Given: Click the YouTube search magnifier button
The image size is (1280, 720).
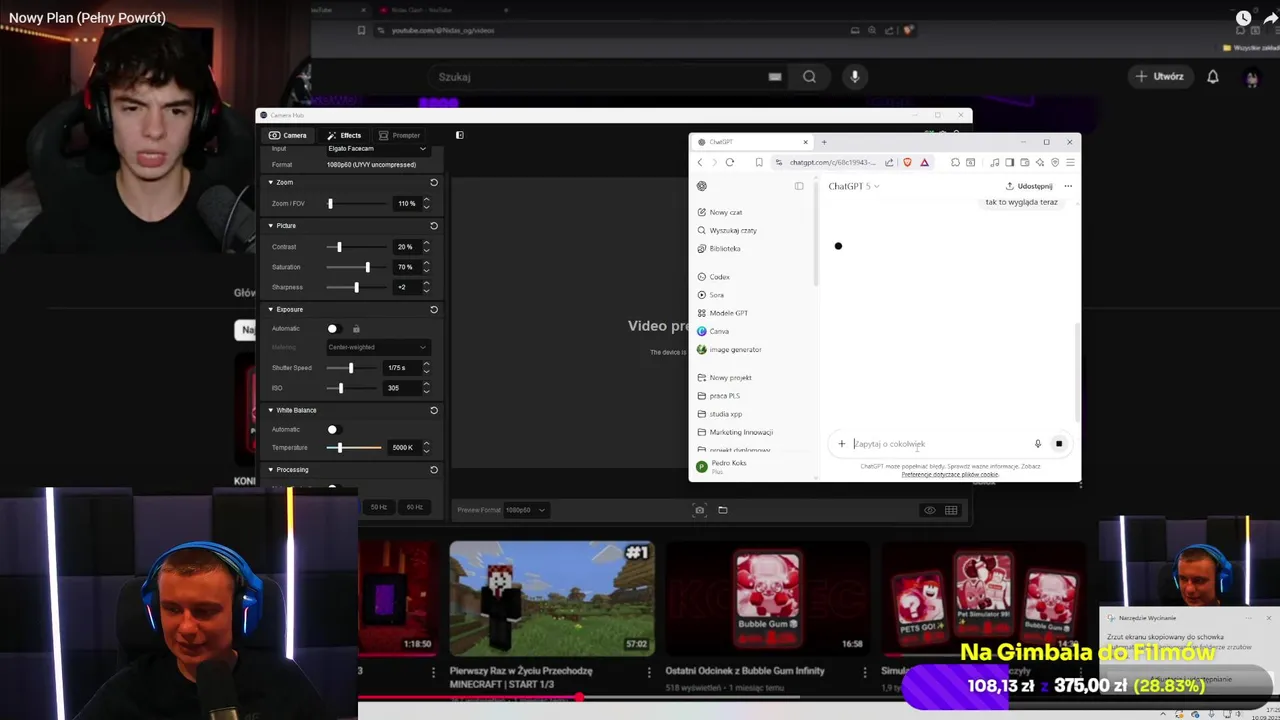Looking at the screenshot, I should 810,77.
